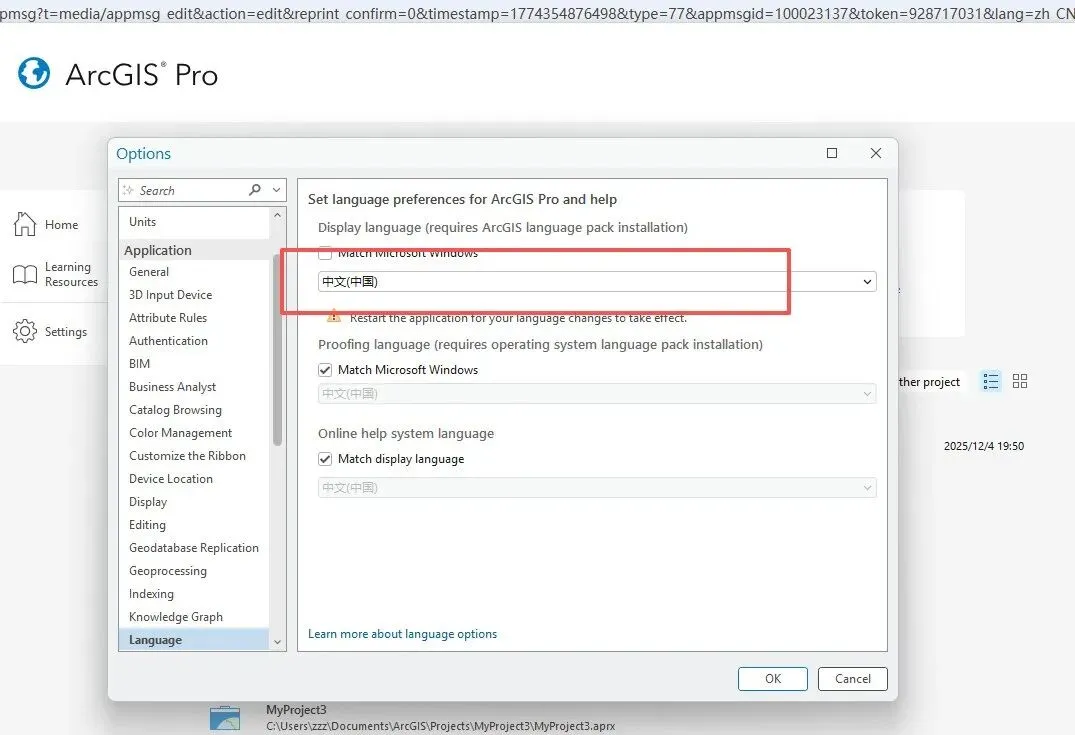Select Device Location options
Viewport: 1075px width, 735px height.
pyautogui.click(x=171, y=479)
